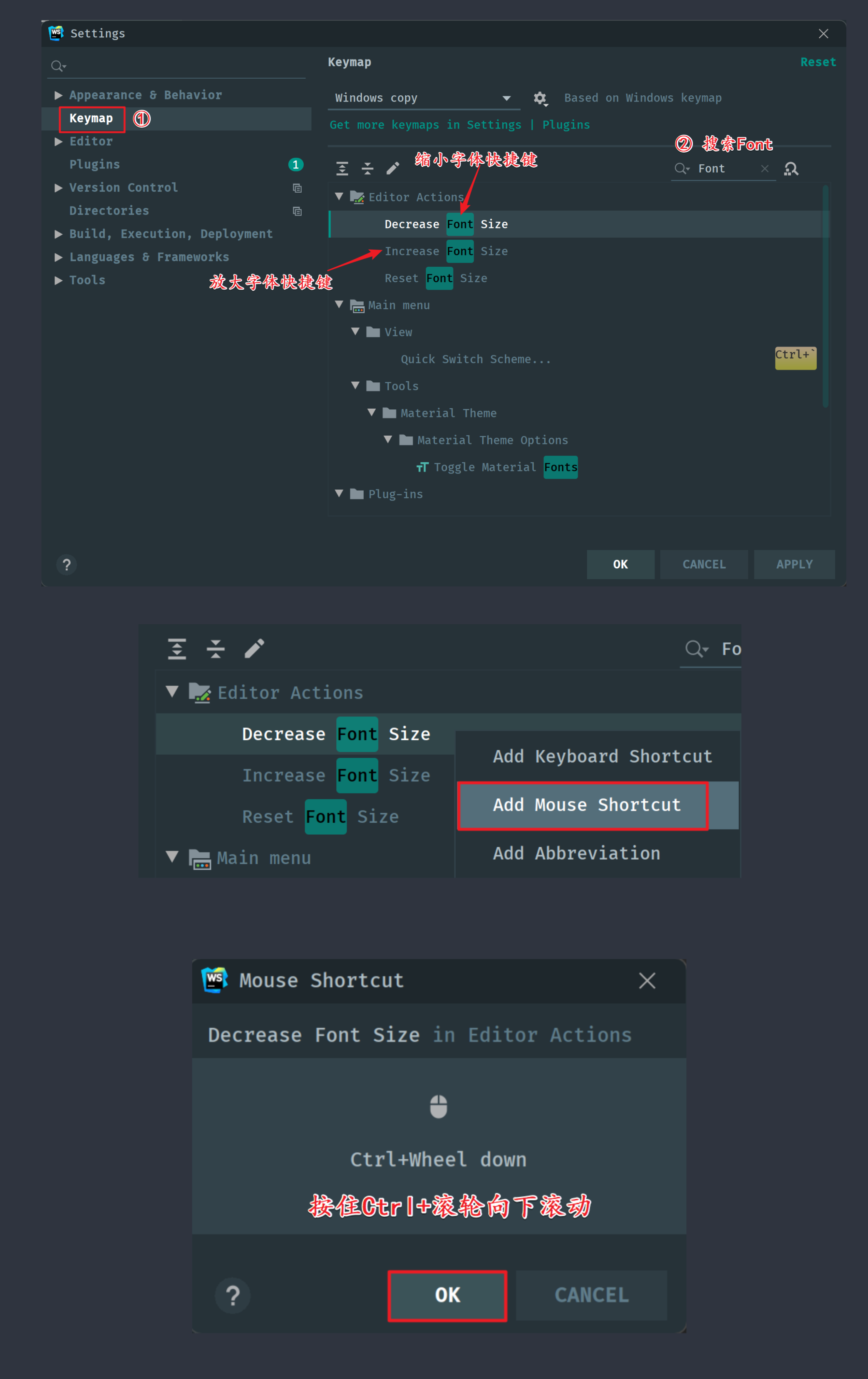Click the Expand All icon in keymap toolbar
Viewport: 868px width, 1379px height.
tap(342, 169)
